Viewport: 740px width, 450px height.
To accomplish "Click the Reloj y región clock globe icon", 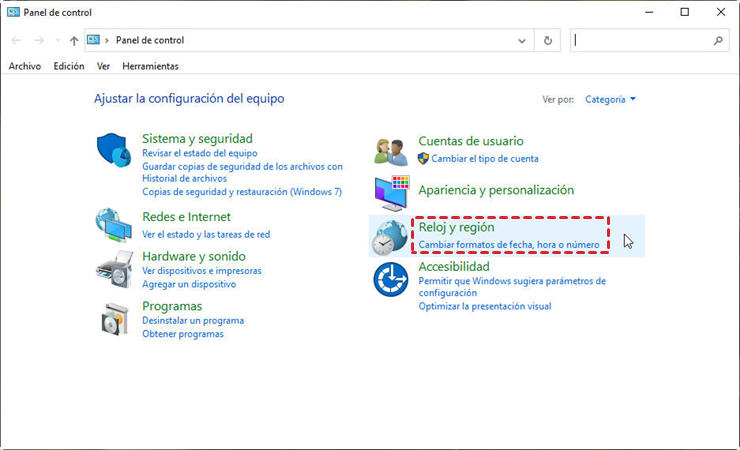I will (389, 237).
